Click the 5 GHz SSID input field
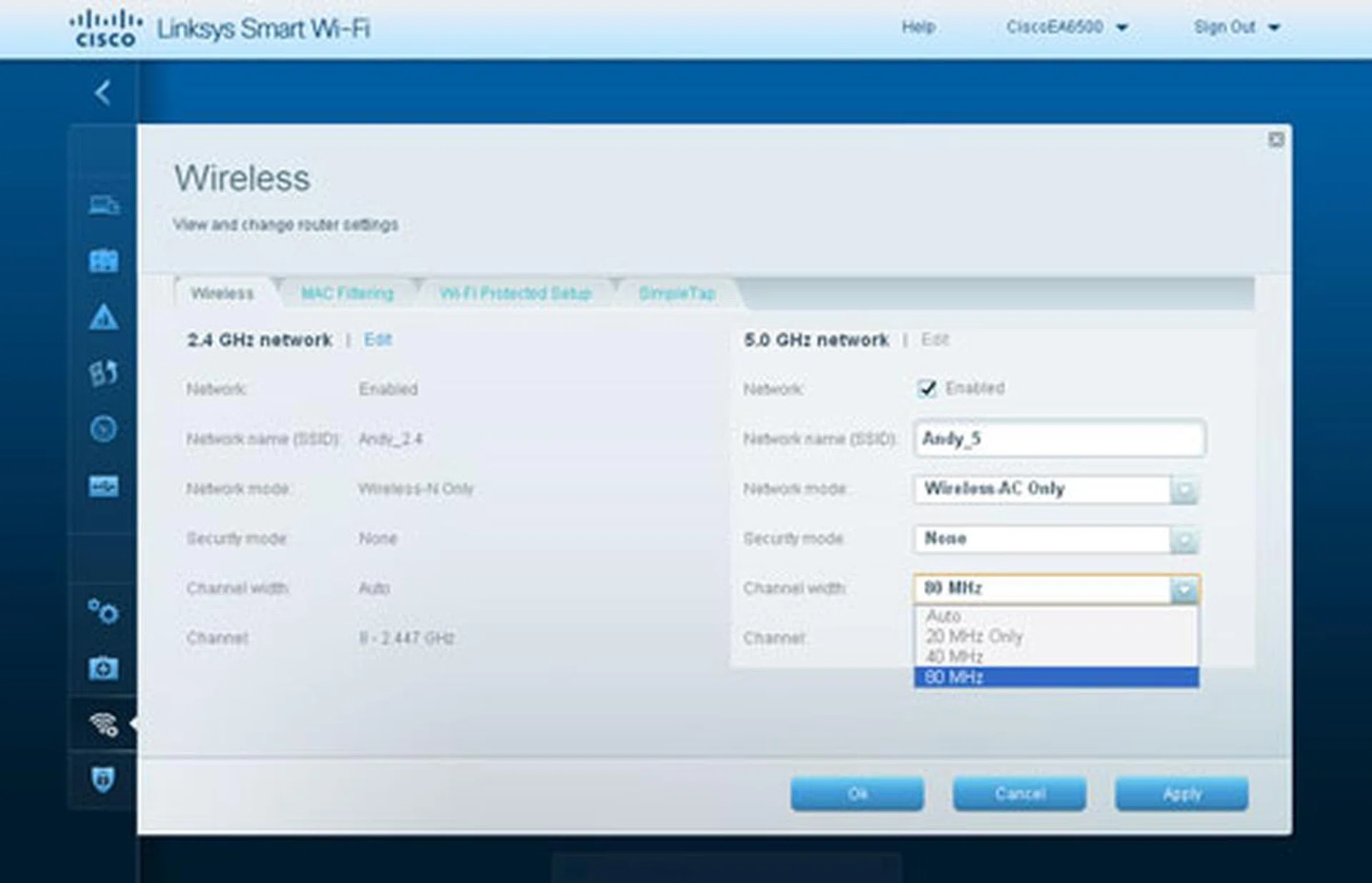This screenshot has width=1372, height=883. [x=1059, y=438]
